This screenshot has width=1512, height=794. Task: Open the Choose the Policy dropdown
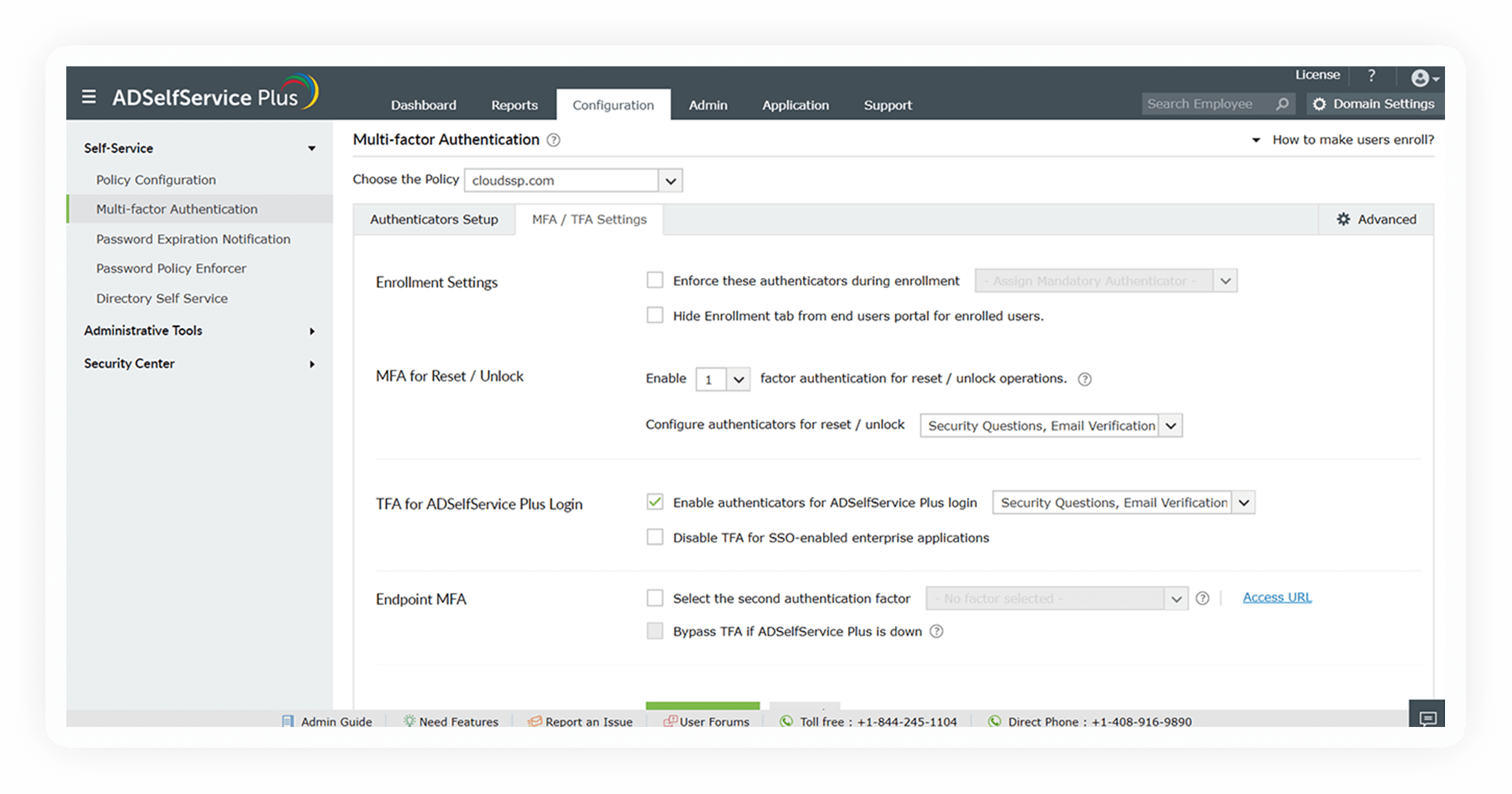click(670, 181)
